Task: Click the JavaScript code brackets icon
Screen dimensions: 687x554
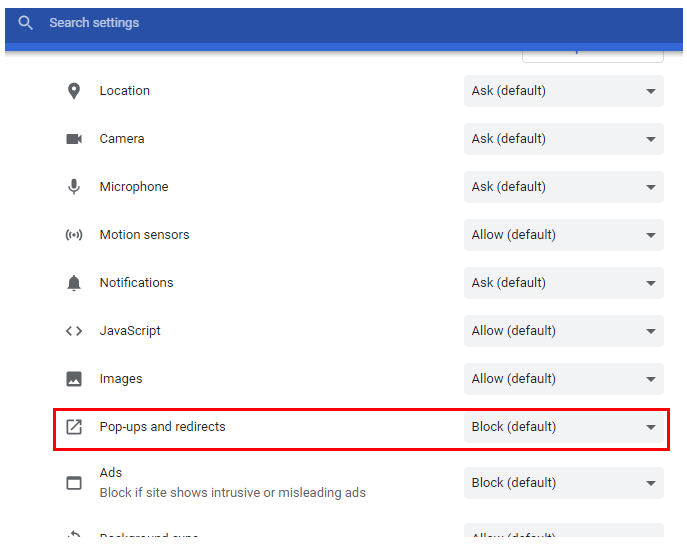Action: [x=74, y=331]
